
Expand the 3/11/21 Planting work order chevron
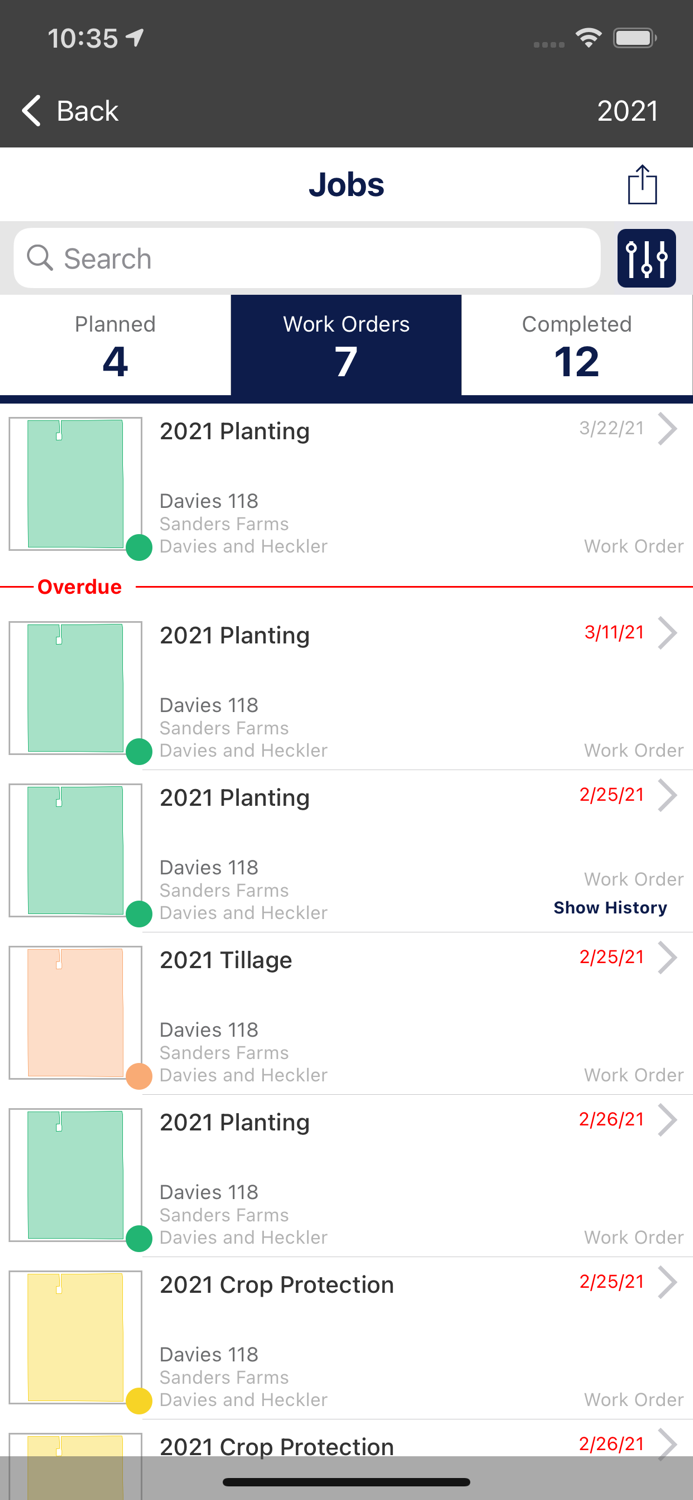pyautogui.click(x=667, y=633)
